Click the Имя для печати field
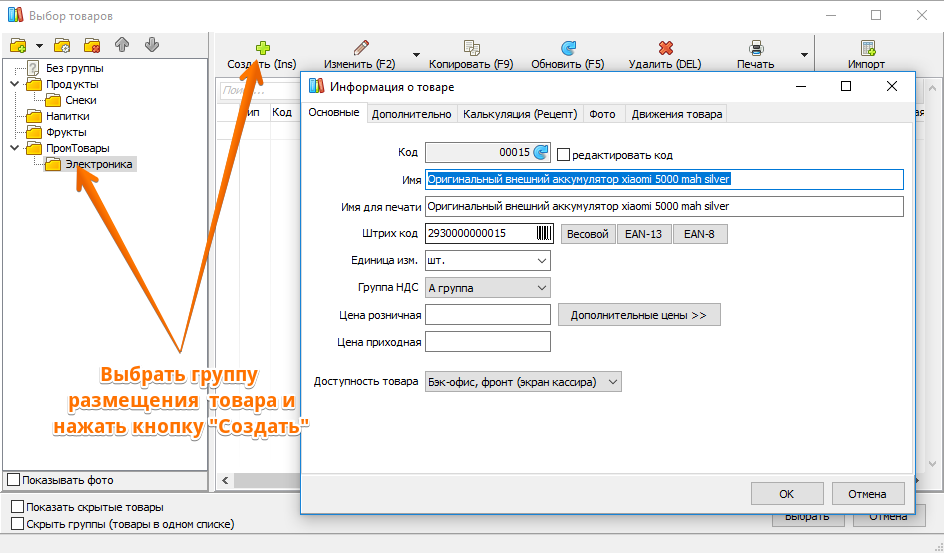Screen dimensions: 944x553 coord(664,206)
